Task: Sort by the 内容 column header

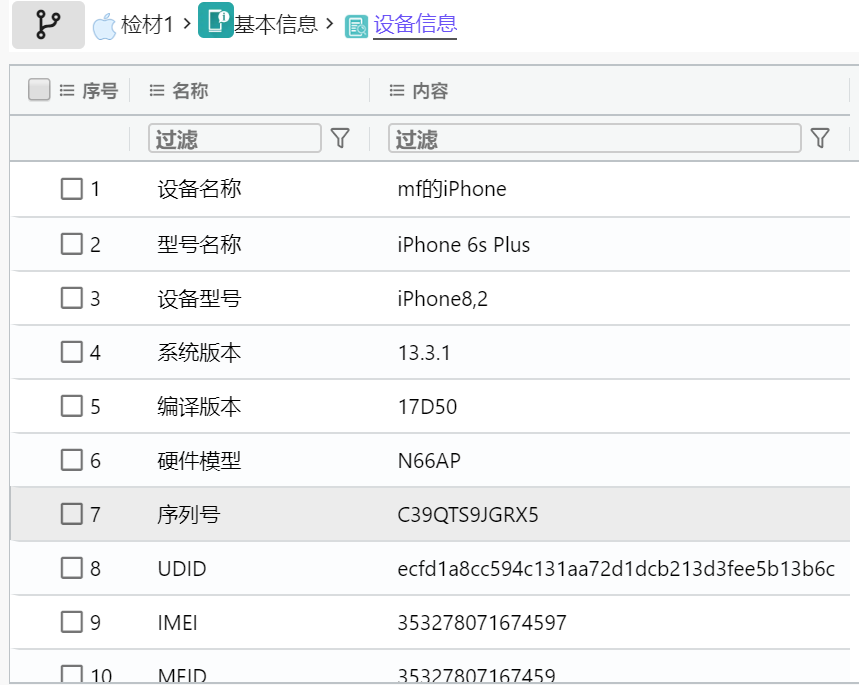Action: click(x=430, y=90)
